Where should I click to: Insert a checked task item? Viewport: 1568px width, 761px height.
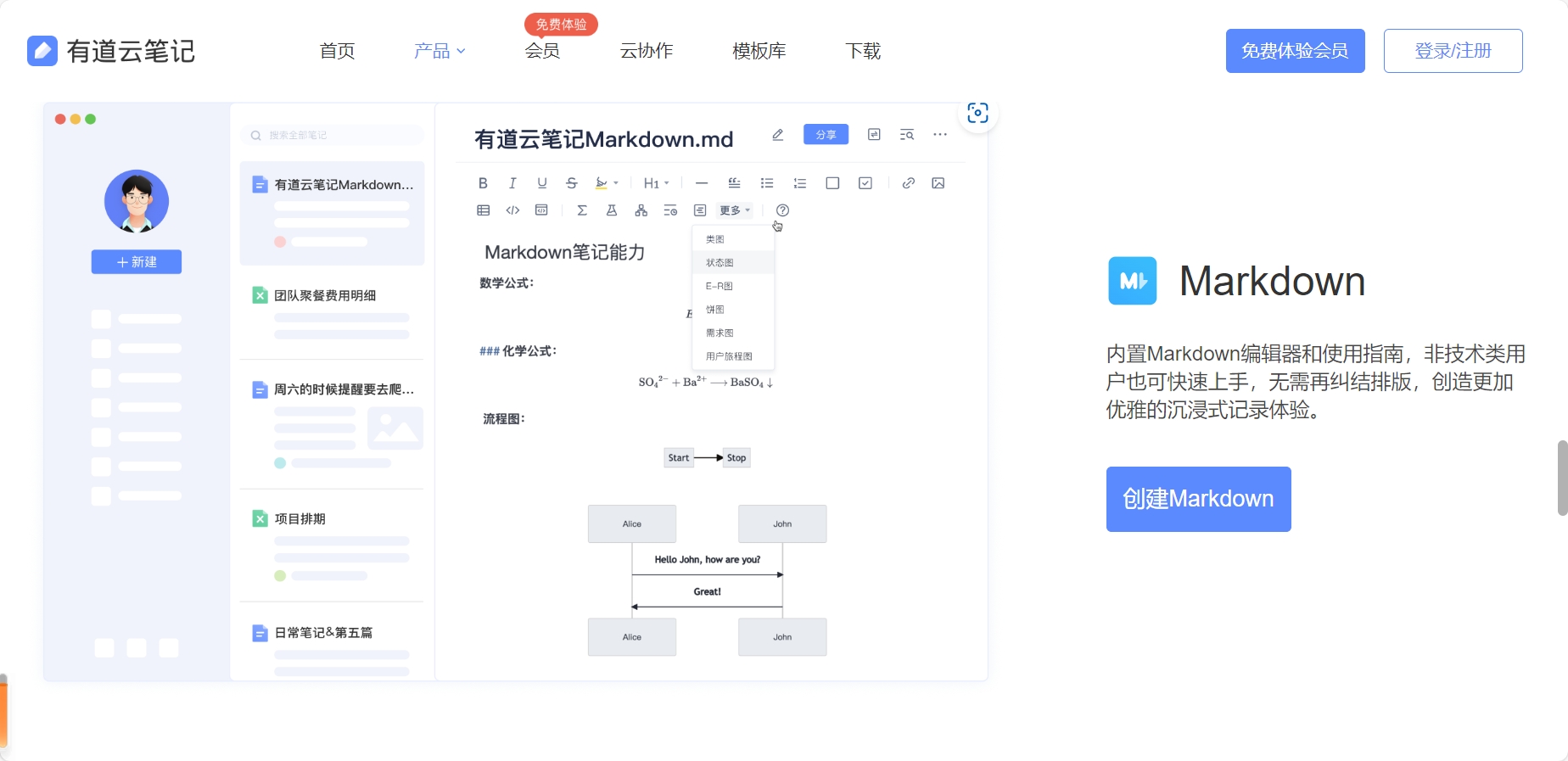[865, 183]
